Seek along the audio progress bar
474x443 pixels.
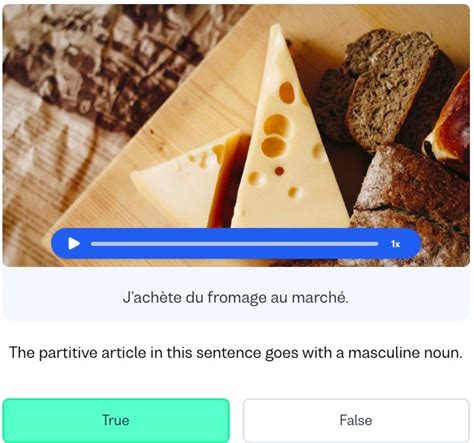234,244
